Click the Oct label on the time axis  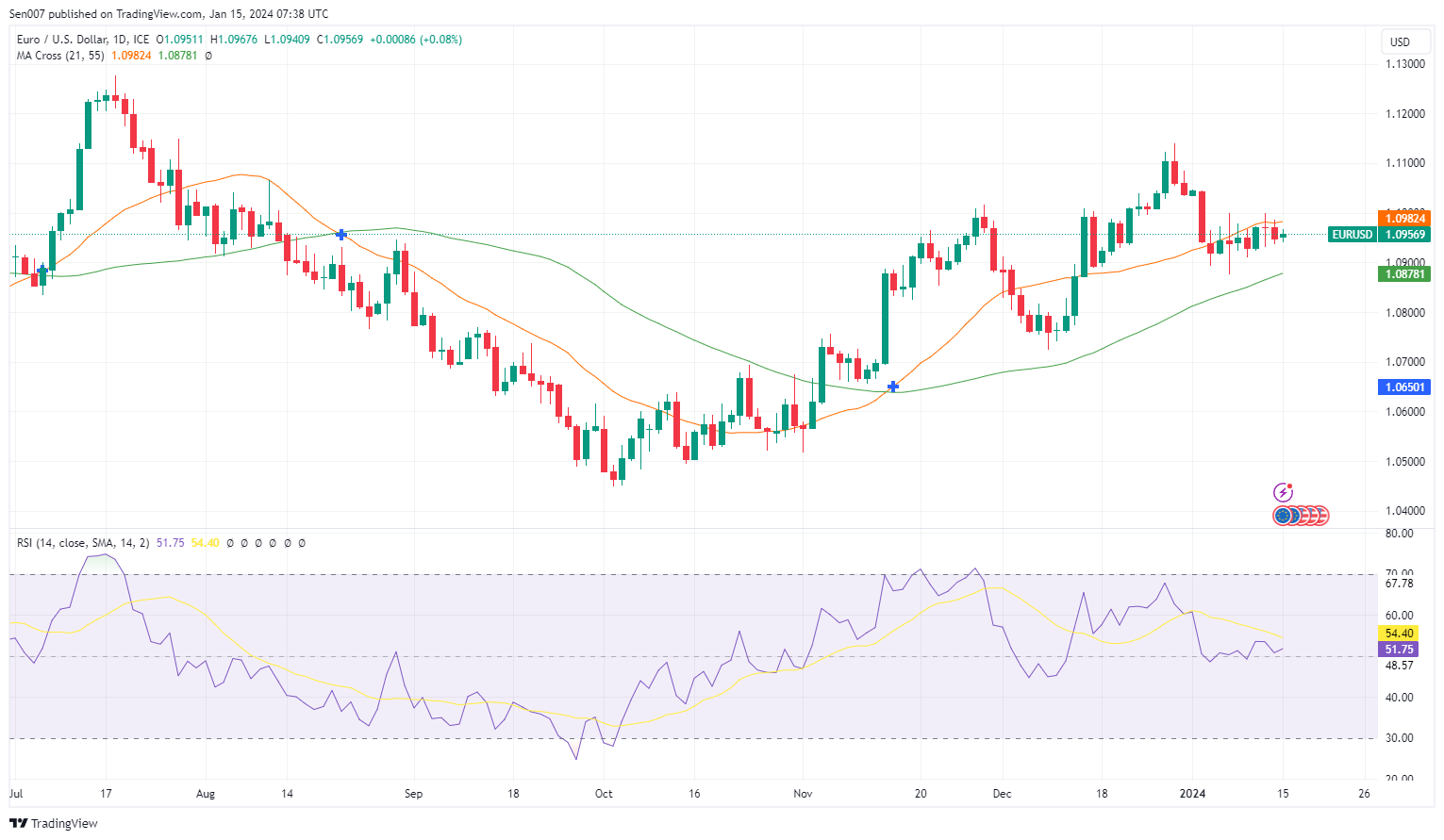pyautogui.click(x=604, y=794)
